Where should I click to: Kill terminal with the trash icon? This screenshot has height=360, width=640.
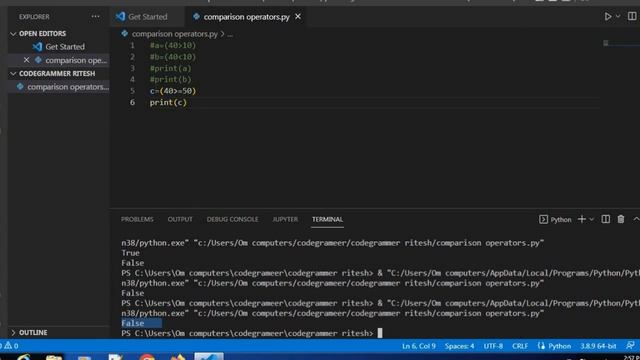[621, 219]
